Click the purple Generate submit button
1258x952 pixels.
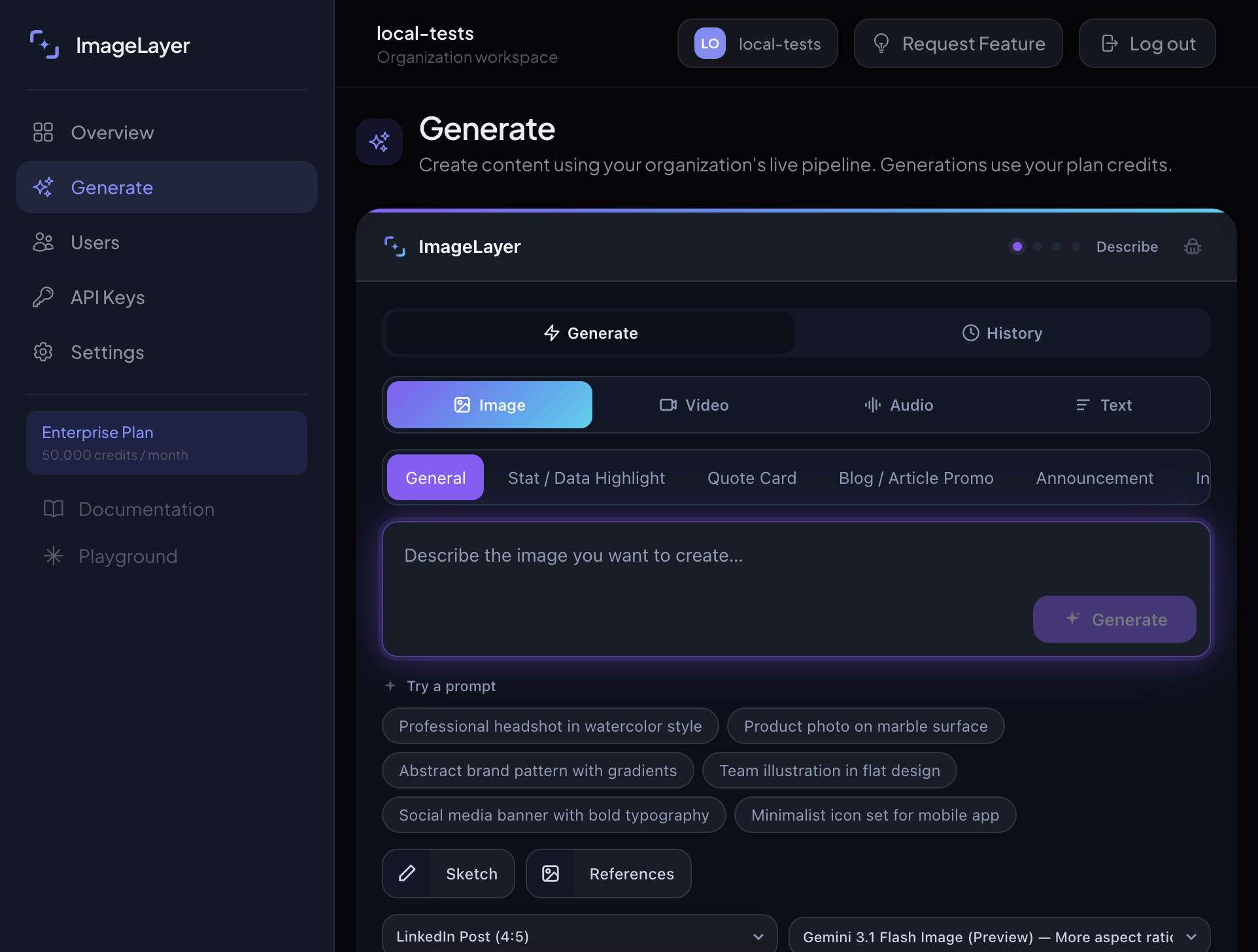[1115, 619]
